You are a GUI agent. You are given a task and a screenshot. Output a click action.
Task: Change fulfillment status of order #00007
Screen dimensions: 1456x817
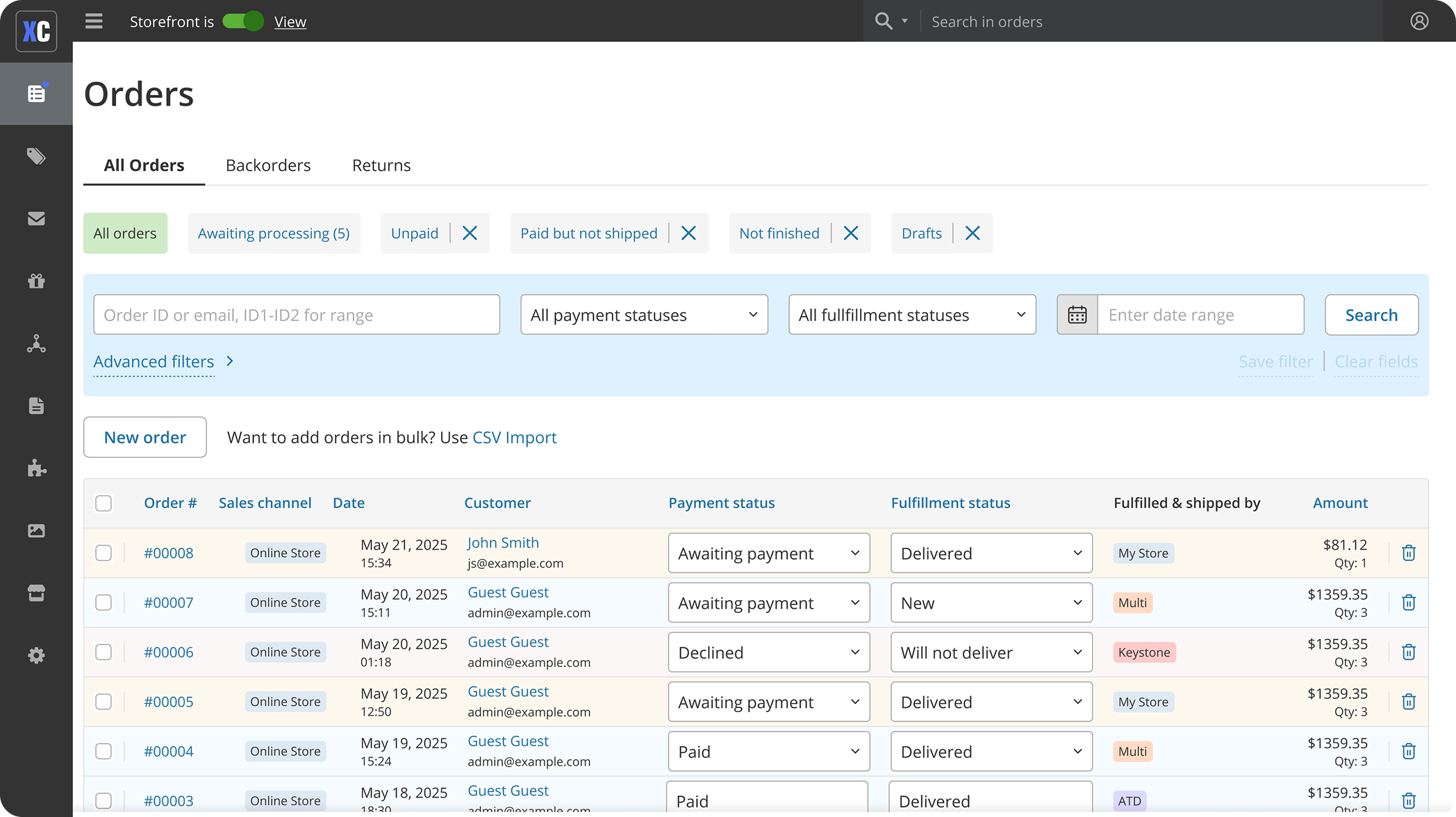(991, 602)
